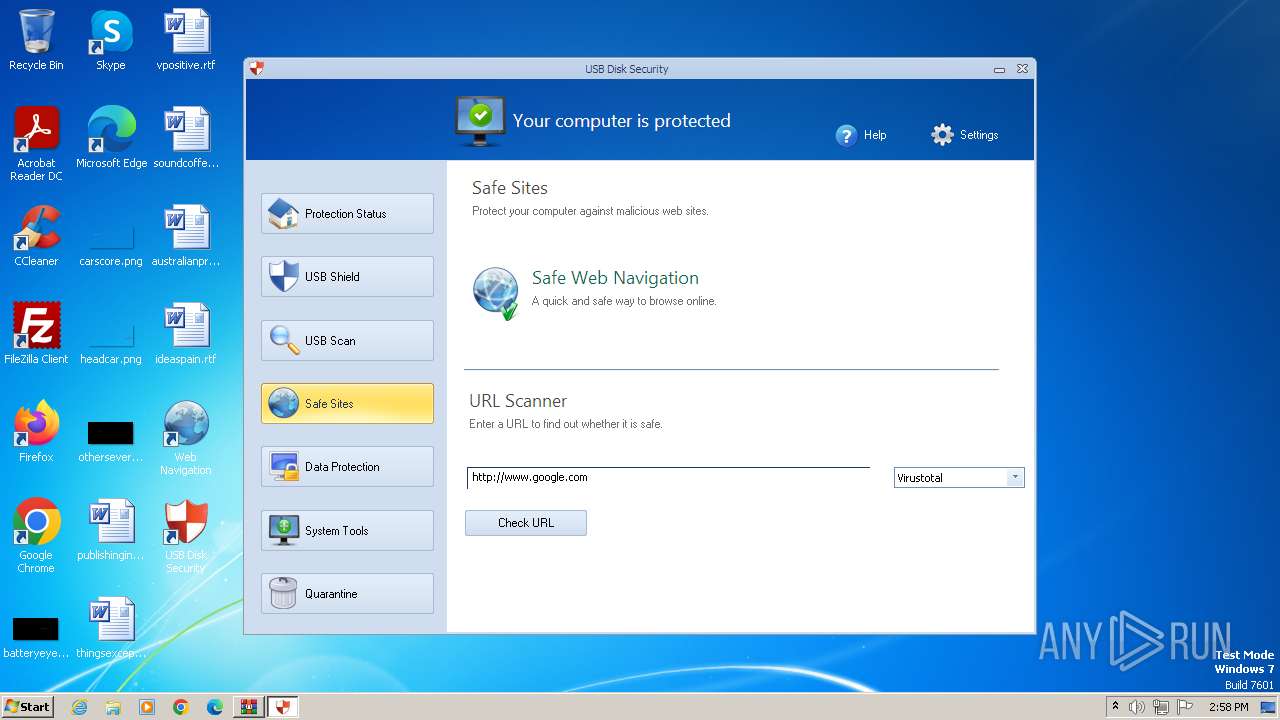1280x720 pixels.
Task: Click the USB Disk Security taskbar button
Action: pos(283,707)
